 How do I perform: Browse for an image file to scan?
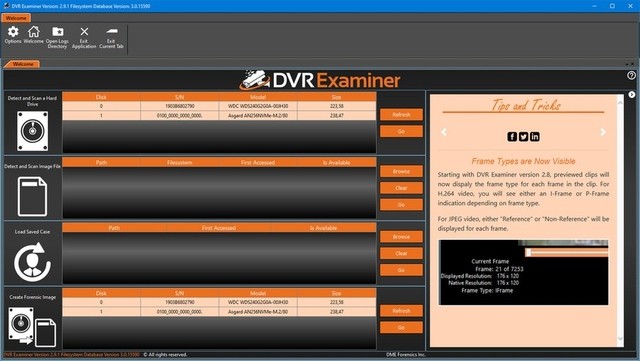pyautogui.click(x=401, y=172)
